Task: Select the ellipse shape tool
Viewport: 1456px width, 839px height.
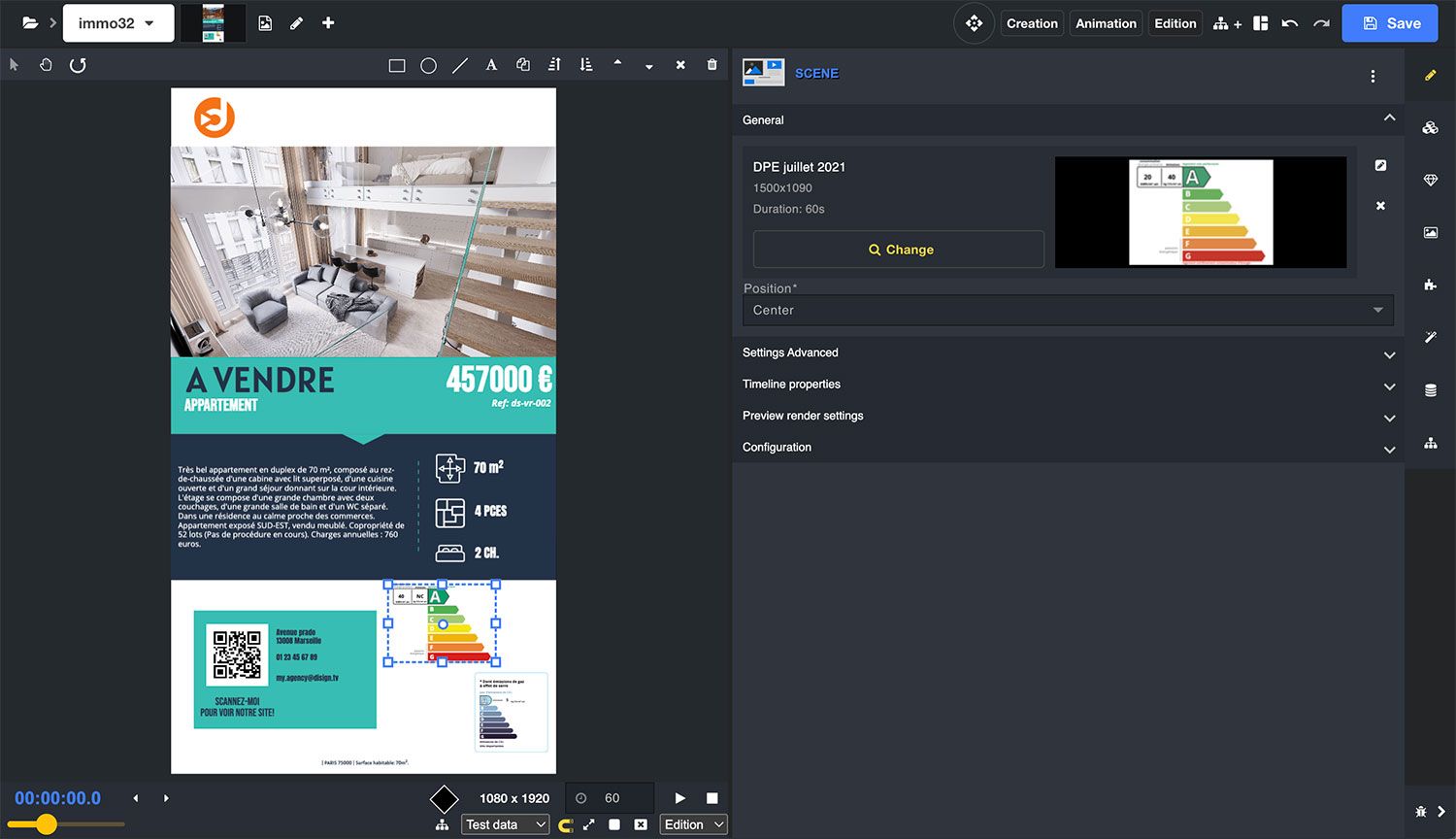Action: click(428, 65)
